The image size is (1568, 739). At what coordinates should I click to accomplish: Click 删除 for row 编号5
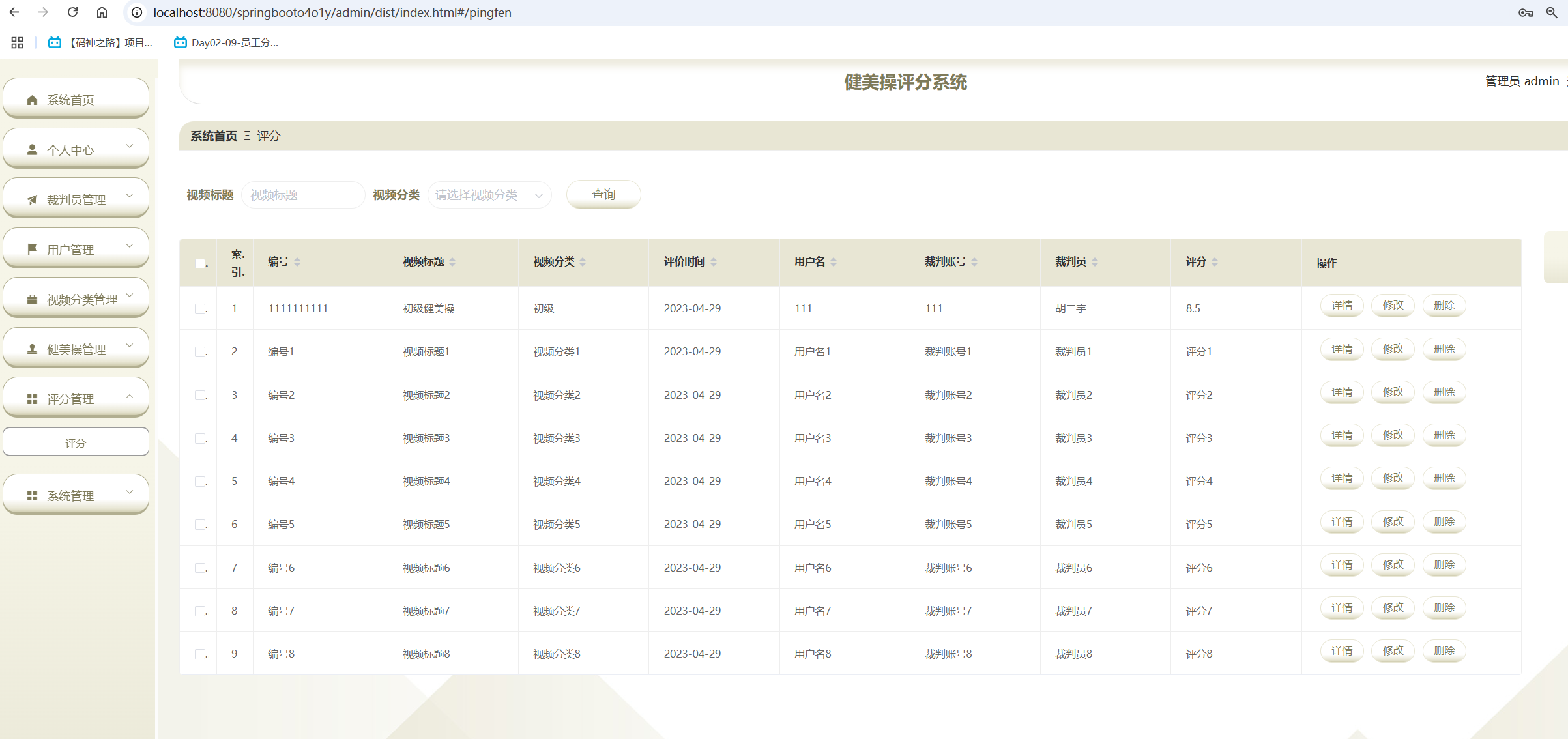tap(1444, 522)
